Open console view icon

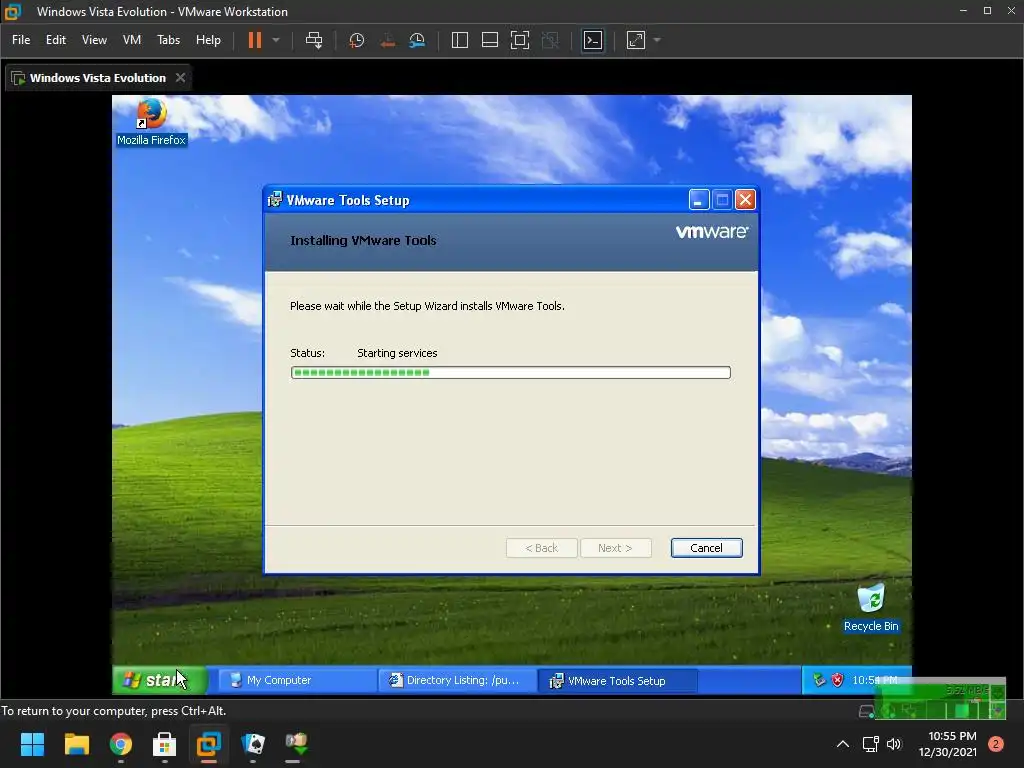593,40
